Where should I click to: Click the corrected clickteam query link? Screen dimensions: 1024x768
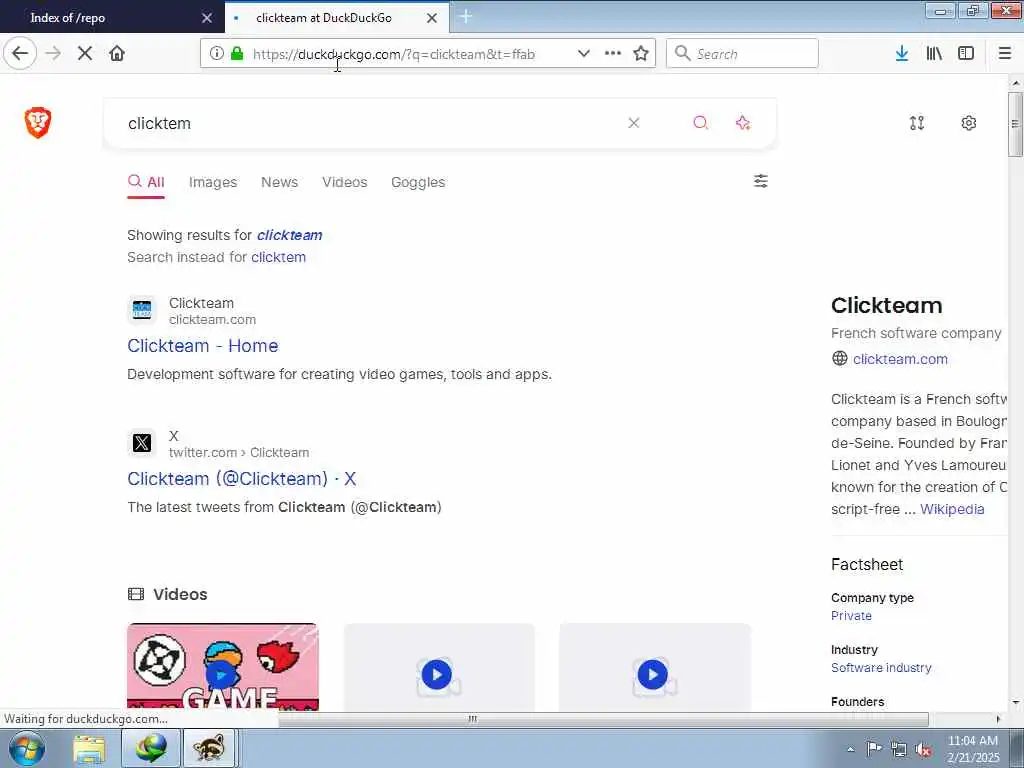coord(289,235)
